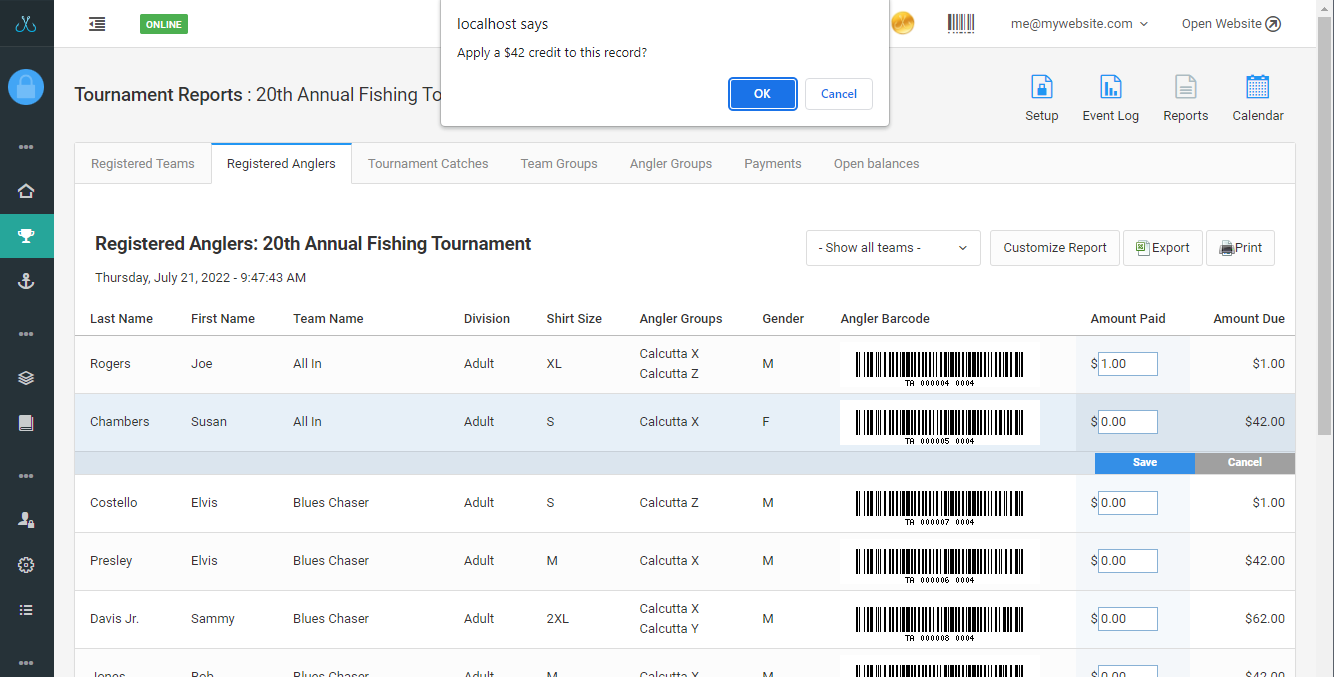Click the Chambers angler barcode image
Image resolution: width=1334 pixels, height=677 pixels.
(940, 423)
